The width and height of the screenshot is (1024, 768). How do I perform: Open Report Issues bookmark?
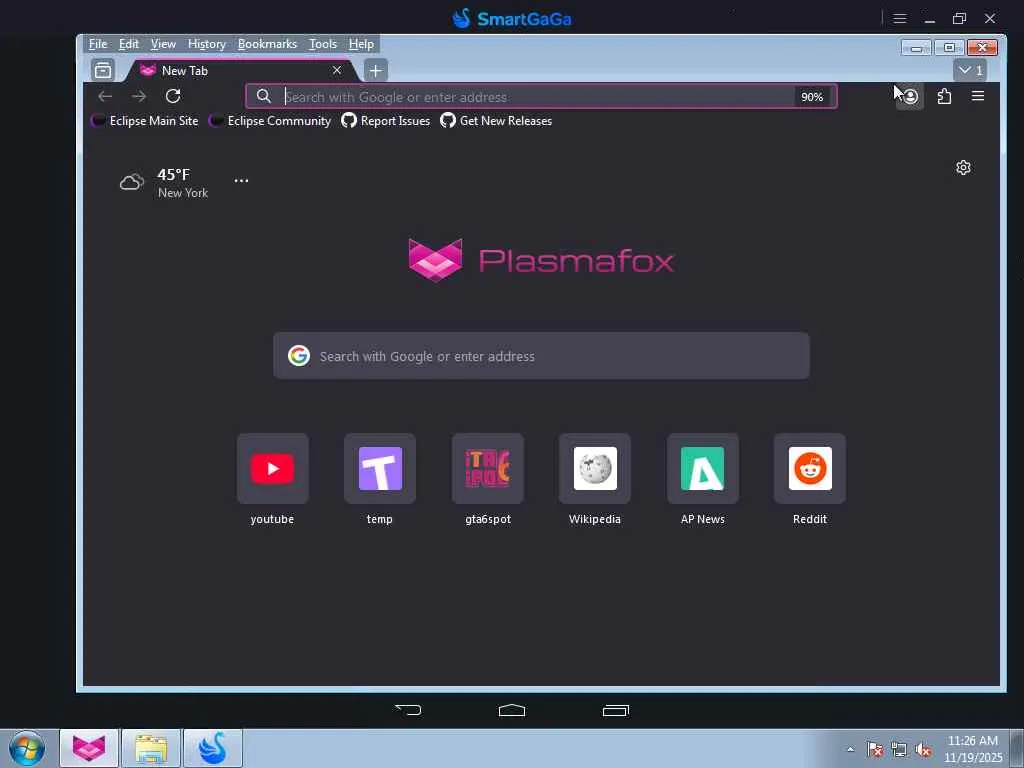click(x=386, y=121)
